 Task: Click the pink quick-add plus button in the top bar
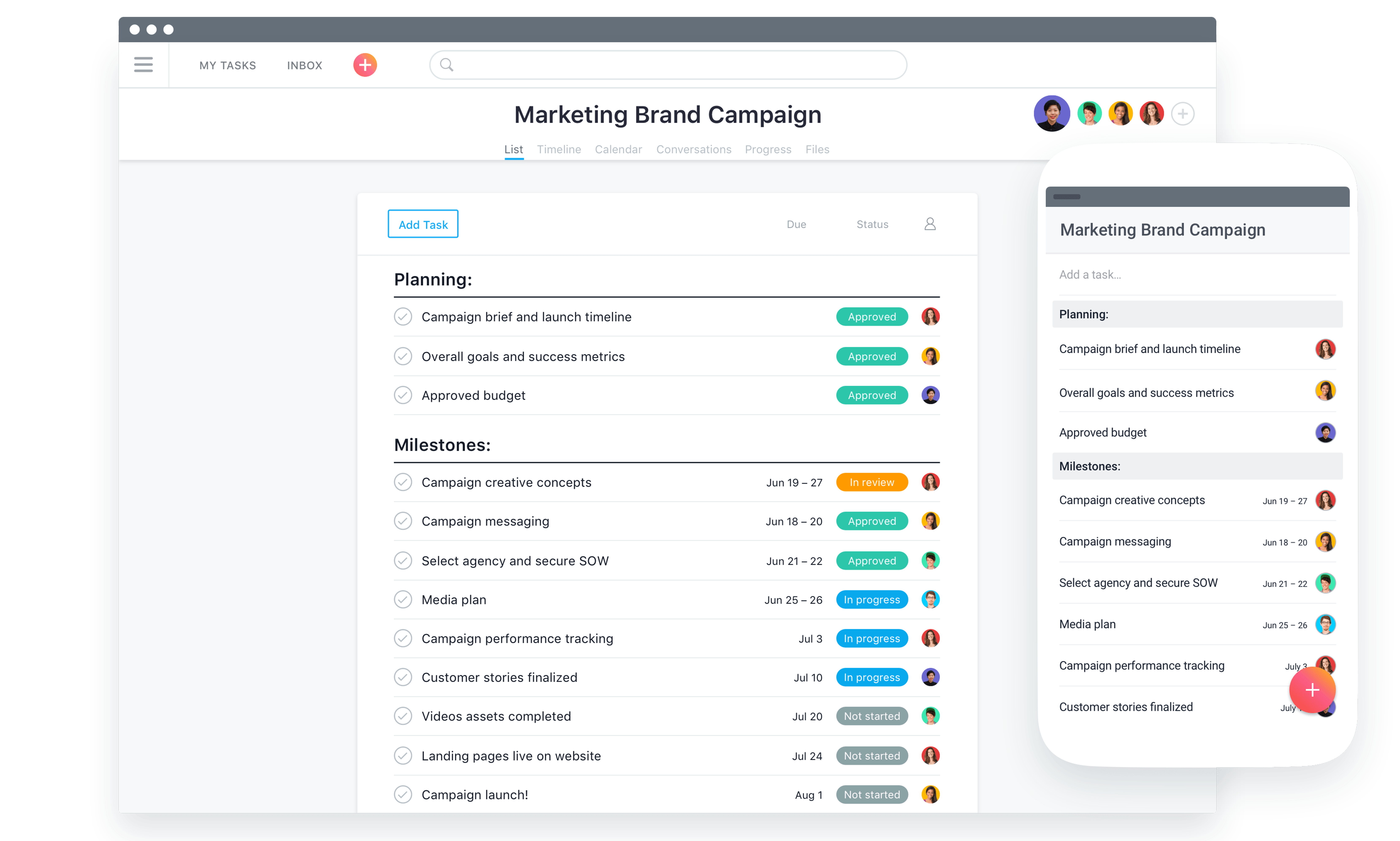(x=365, y=65)
